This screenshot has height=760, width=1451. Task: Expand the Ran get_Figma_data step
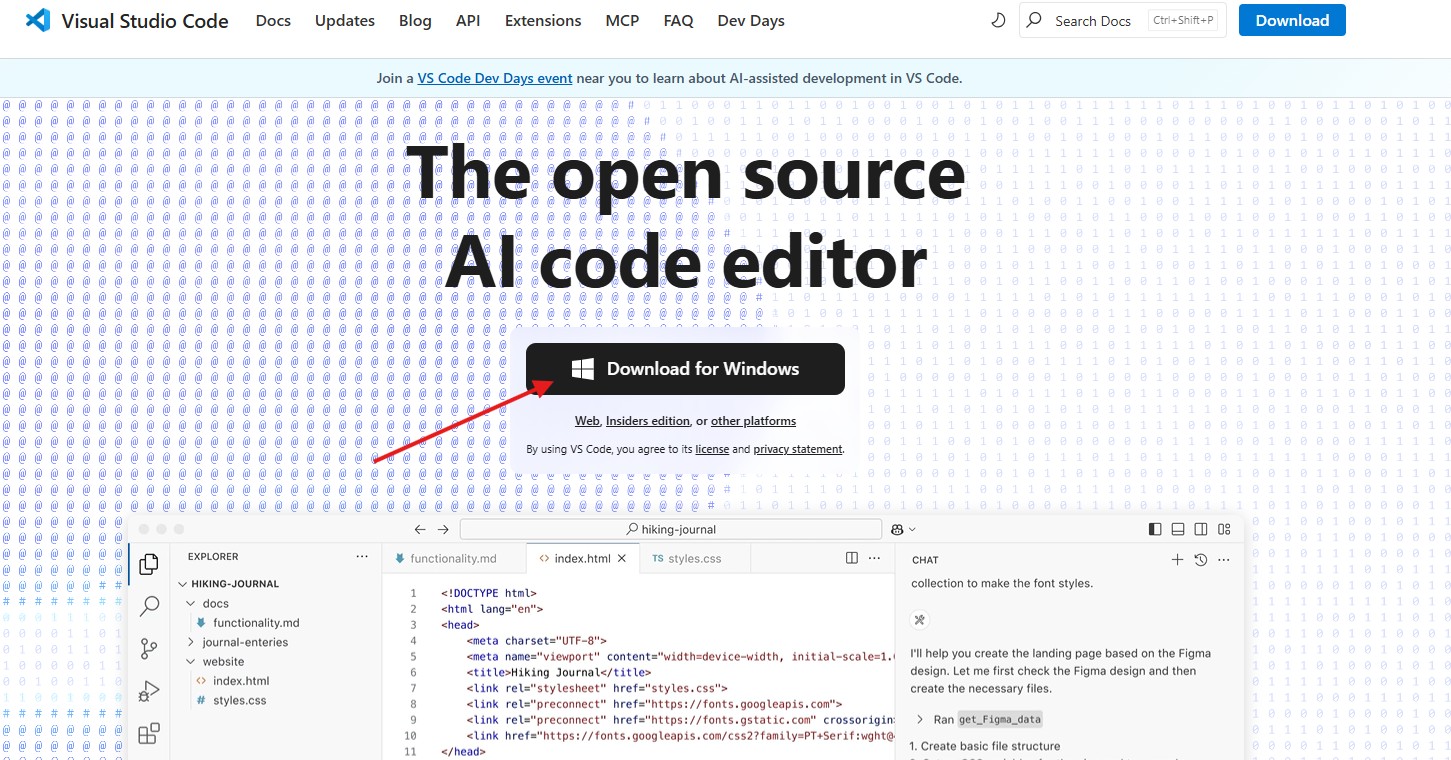pos(920,719)
